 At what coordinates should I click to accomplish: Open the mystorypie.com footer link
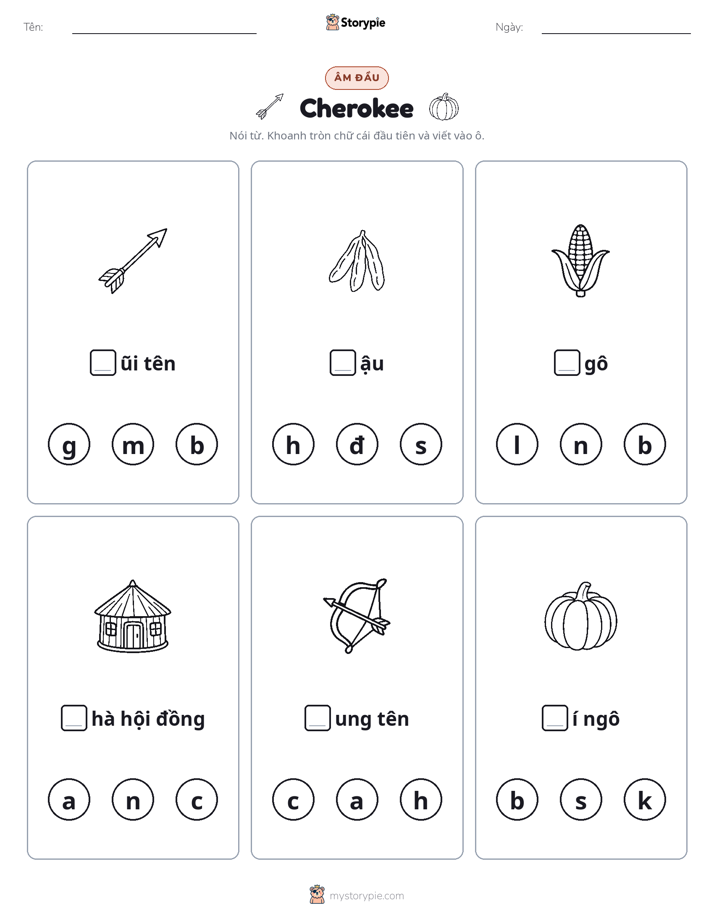[366, 896]
